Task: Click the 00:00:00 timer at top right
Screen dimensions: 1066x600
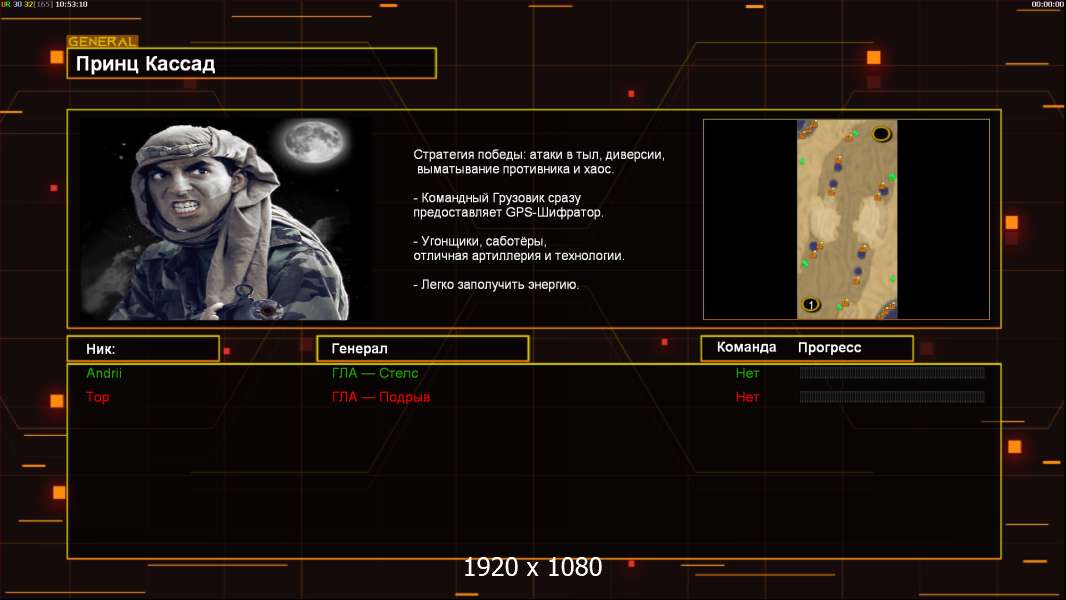Action: click(1048, 4)
